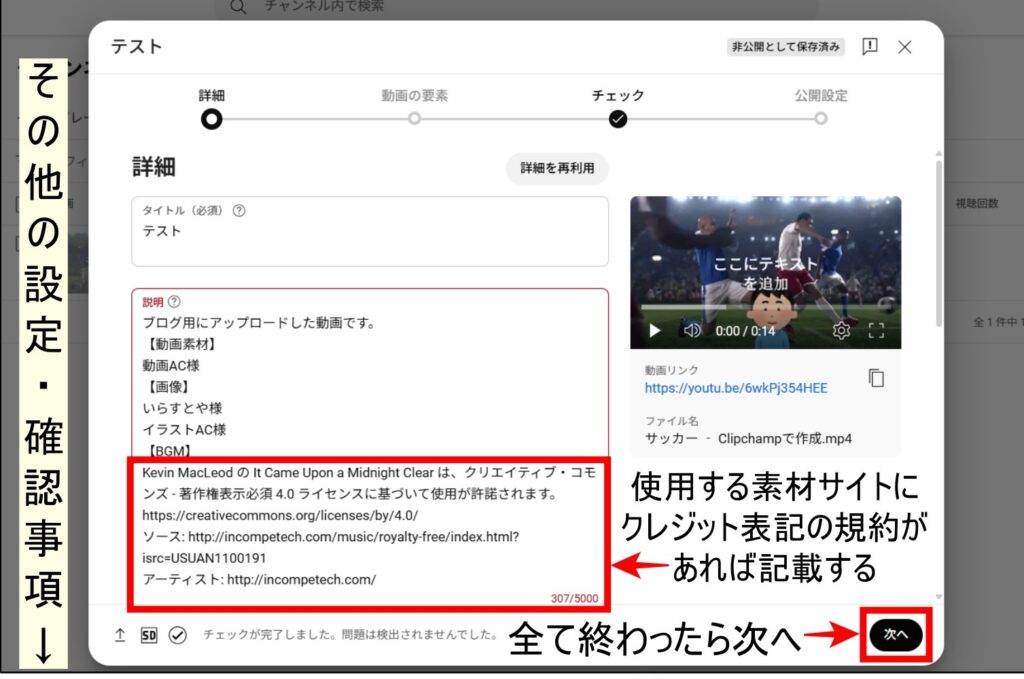Click the SD processing status icon

point(149,635)
